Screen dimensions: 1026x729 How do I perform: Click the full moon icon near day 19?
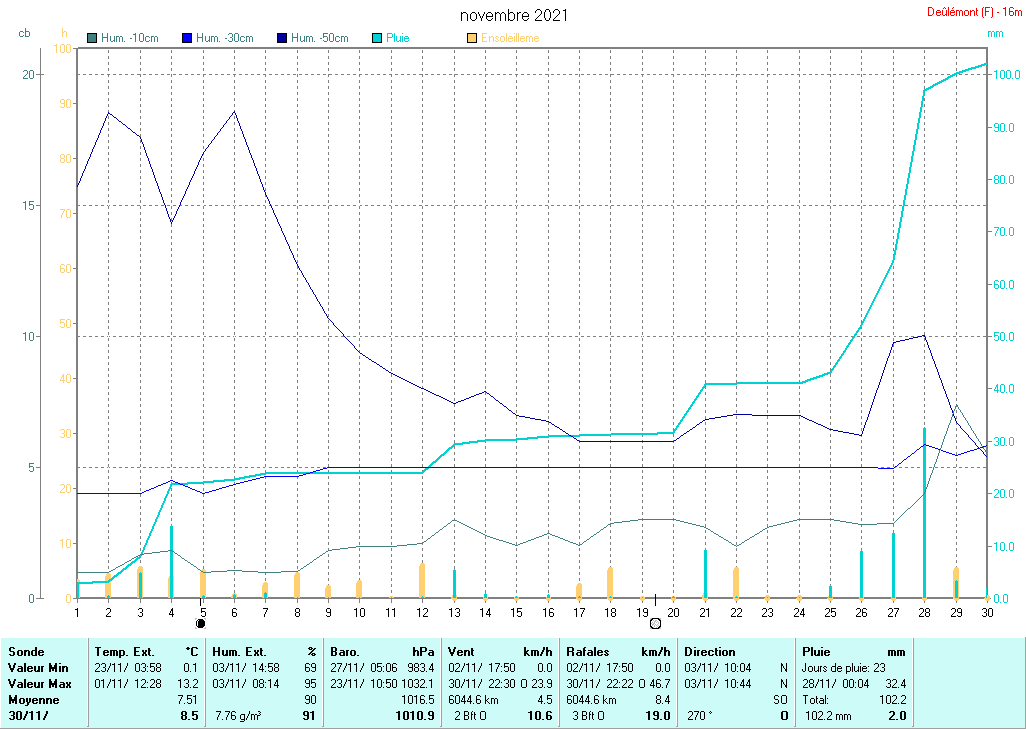pos(655,623)
